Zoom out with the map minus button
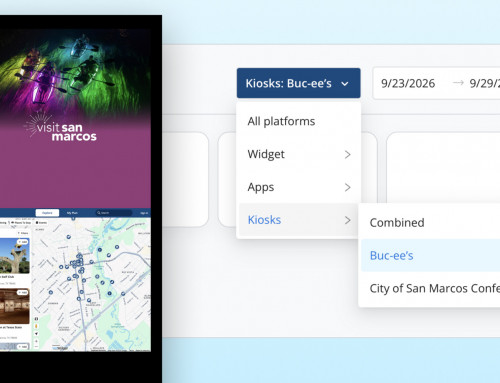 36,347
